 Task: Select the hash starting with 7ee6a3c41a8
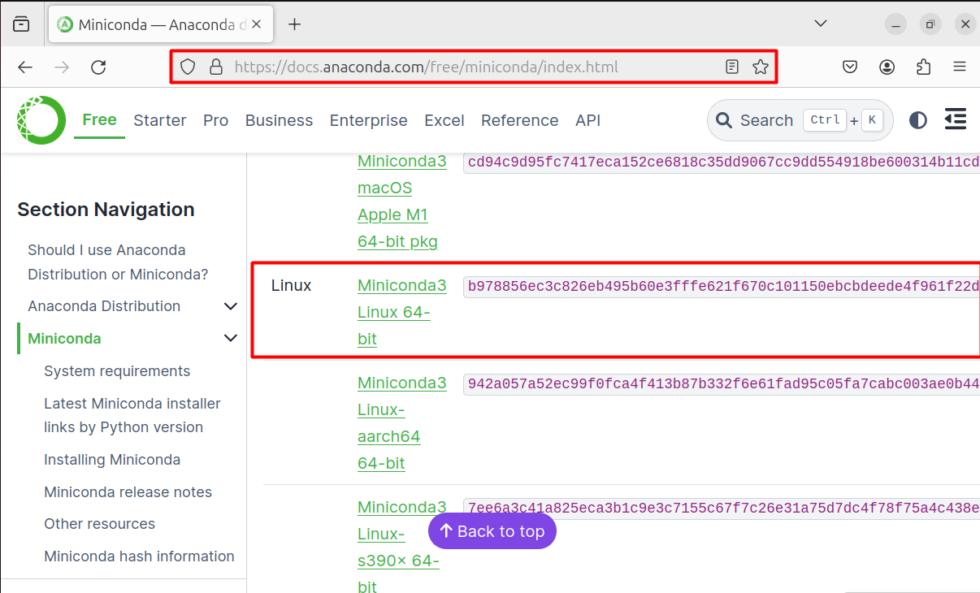[722, 508]
